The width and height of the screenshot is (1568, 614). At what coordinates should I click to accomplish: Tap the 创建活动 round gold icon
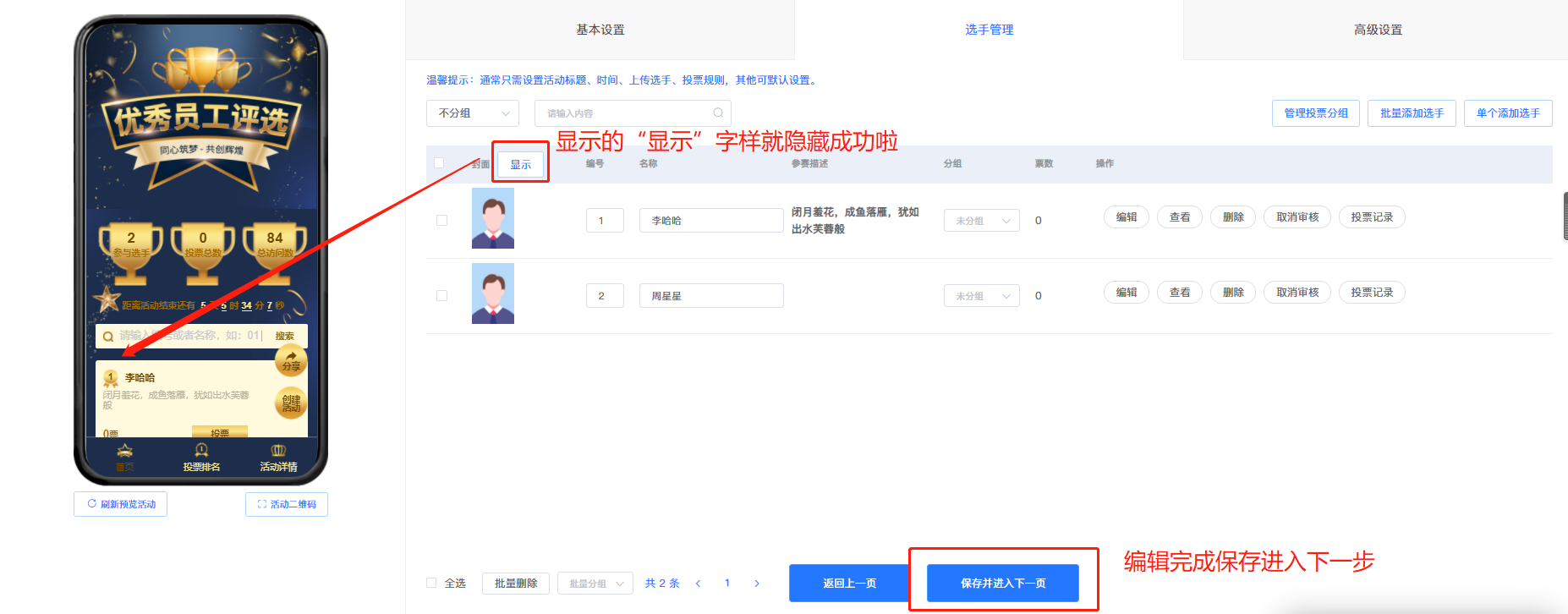291,403
